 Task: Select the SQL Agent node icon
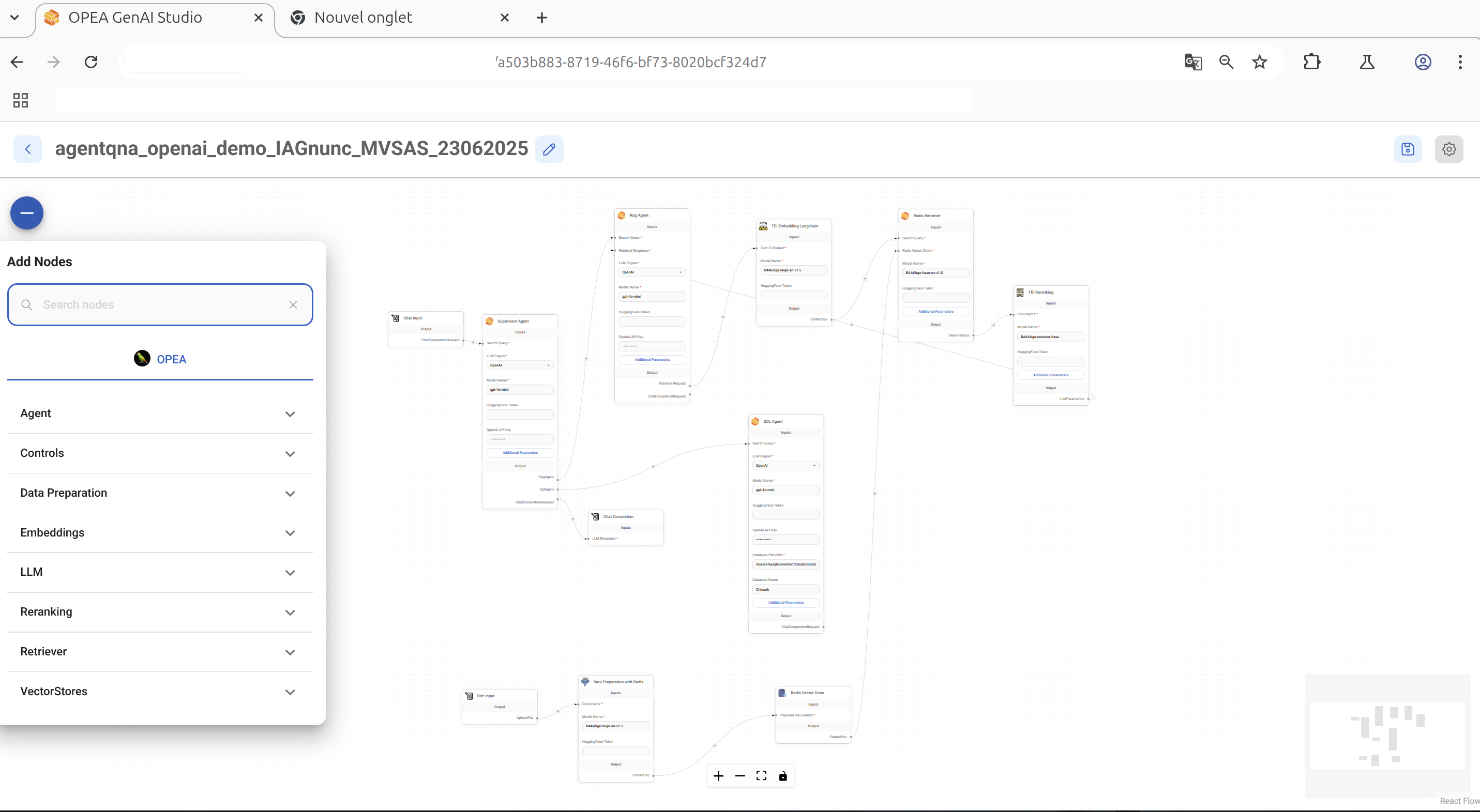(756, 421)
